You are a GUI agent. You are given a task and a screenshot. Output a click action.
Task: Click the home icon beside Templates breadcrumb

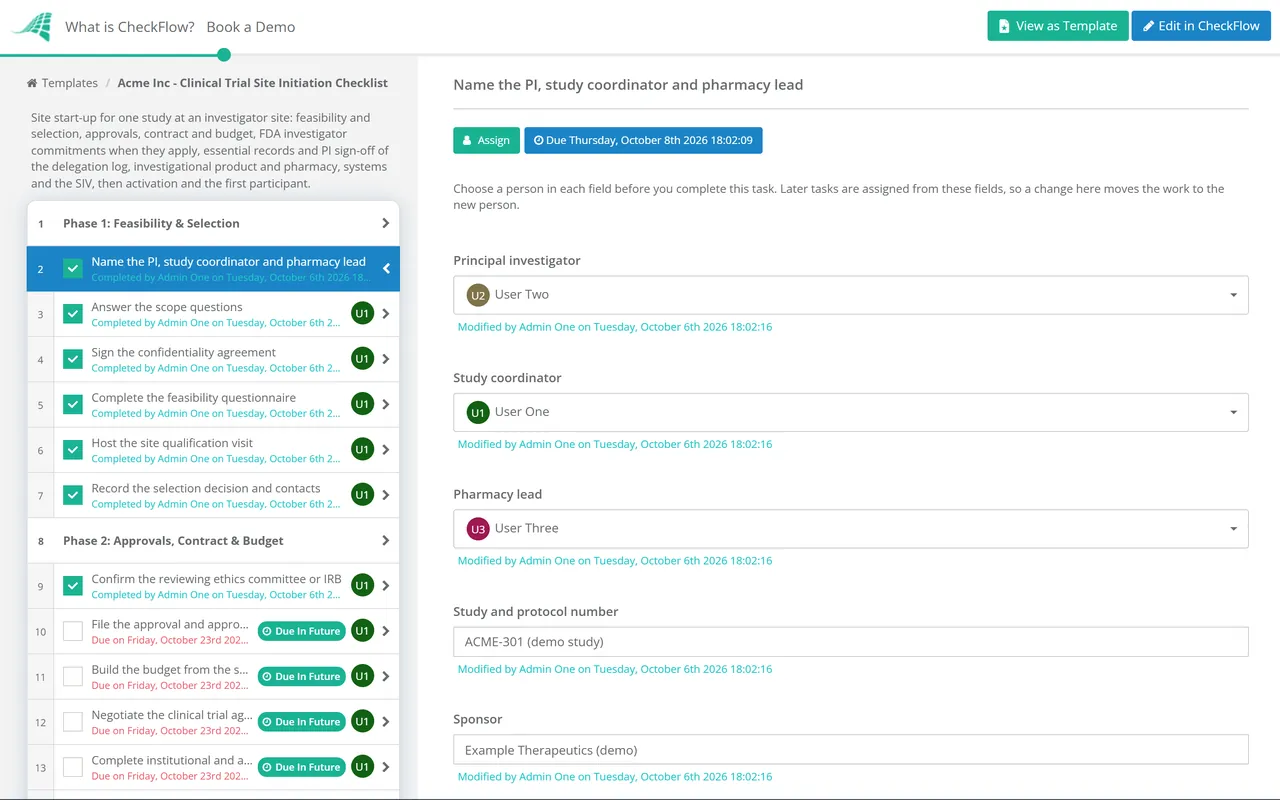[32, 83]
